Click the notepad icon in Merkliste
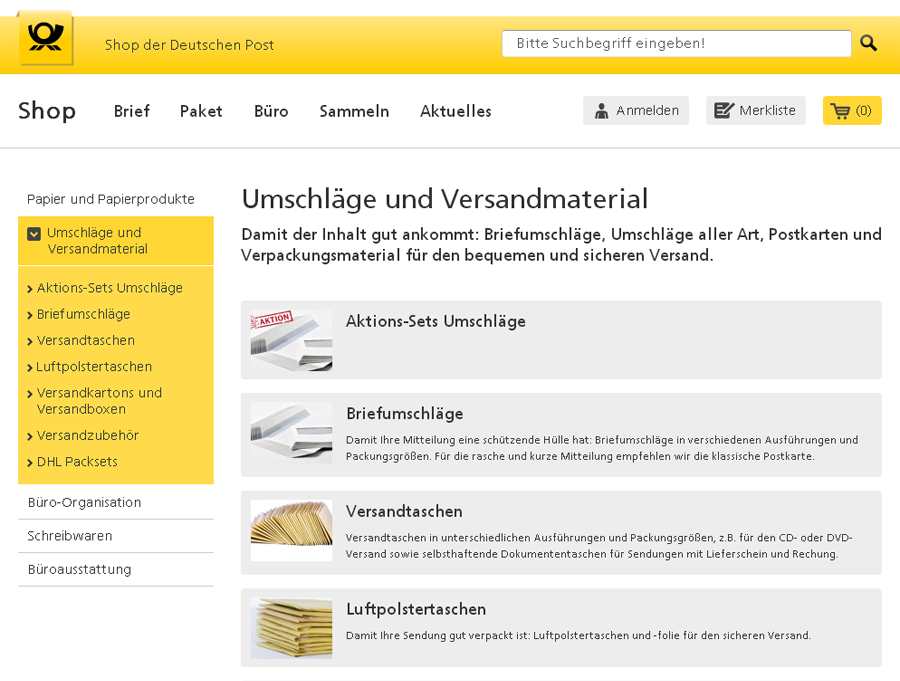The height and width of the screenshot is (681, 900). coord(724,110)
